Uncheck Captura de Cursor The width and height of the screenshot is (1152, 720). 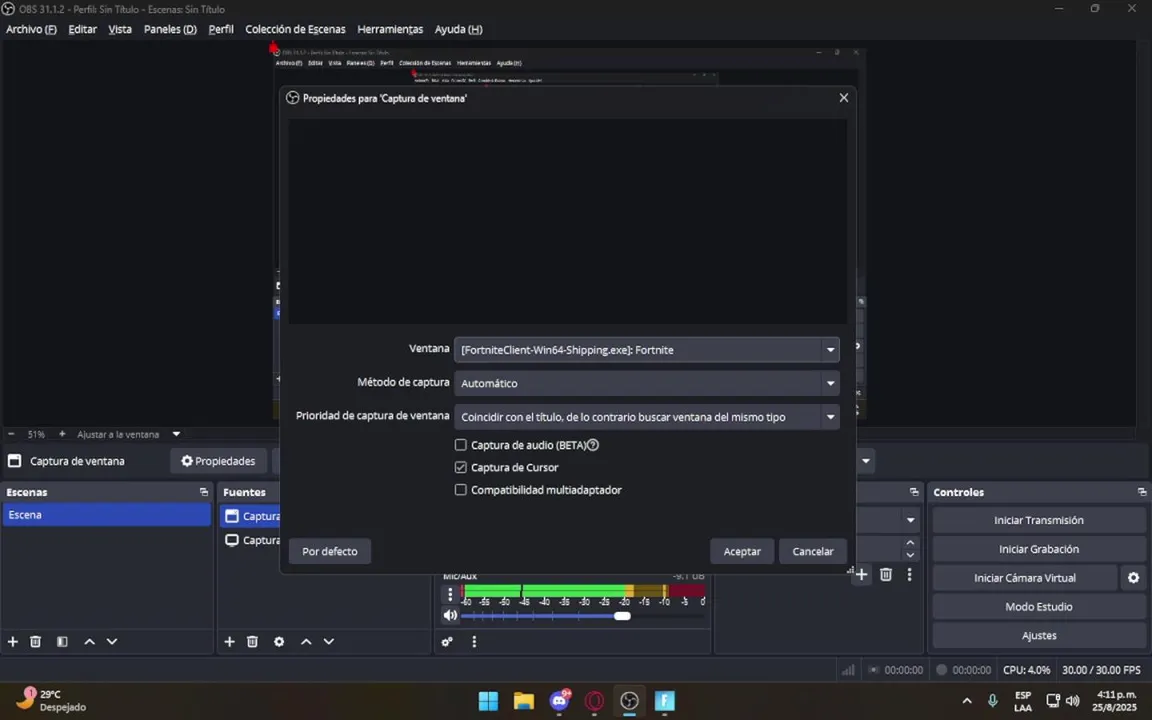pos(461,467)
